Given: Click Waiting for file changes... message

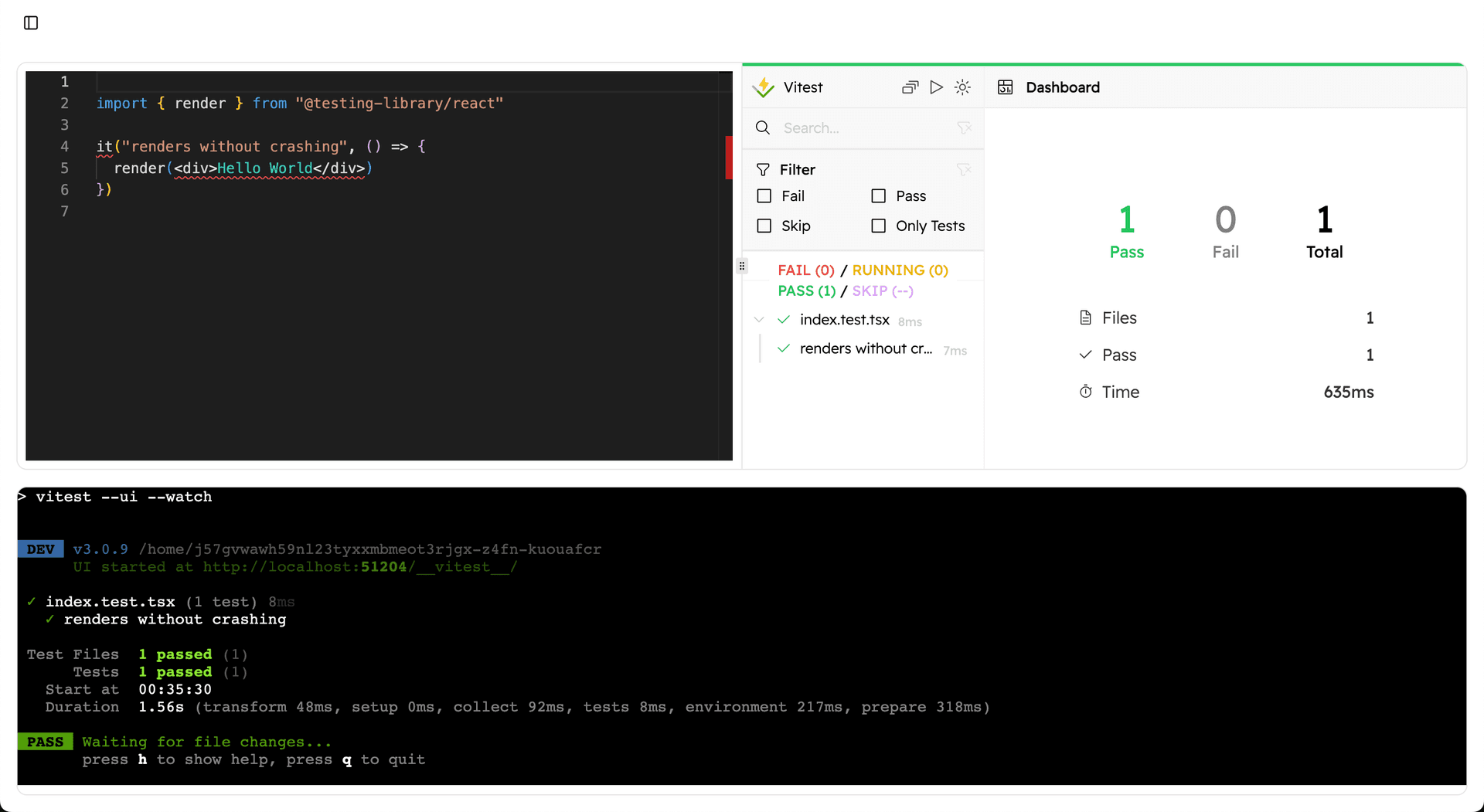Looking at the screenshot, I should (x=207, y=742).
